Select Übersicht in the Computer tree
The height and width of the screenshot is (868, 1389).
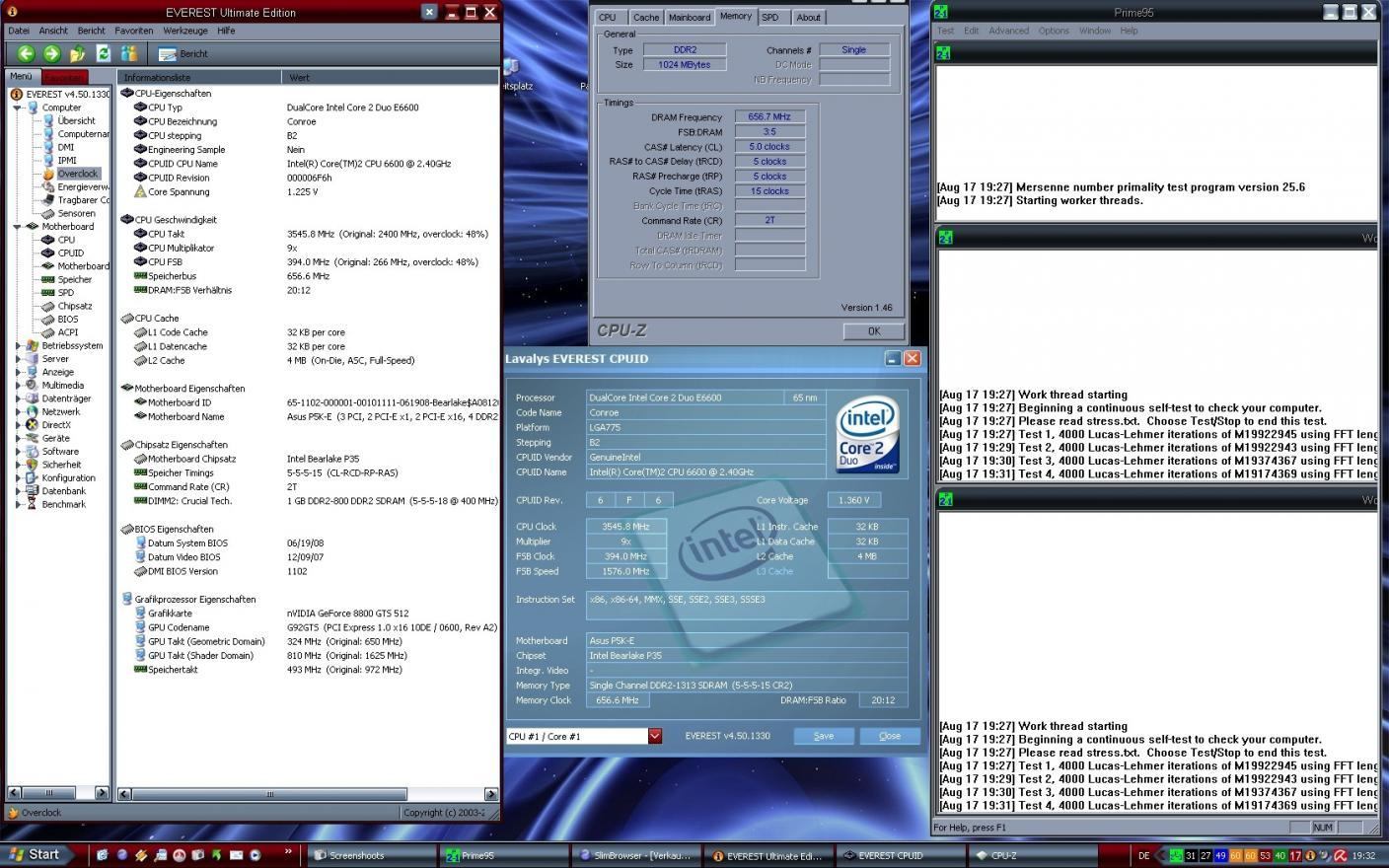click(x=76, y=120)
